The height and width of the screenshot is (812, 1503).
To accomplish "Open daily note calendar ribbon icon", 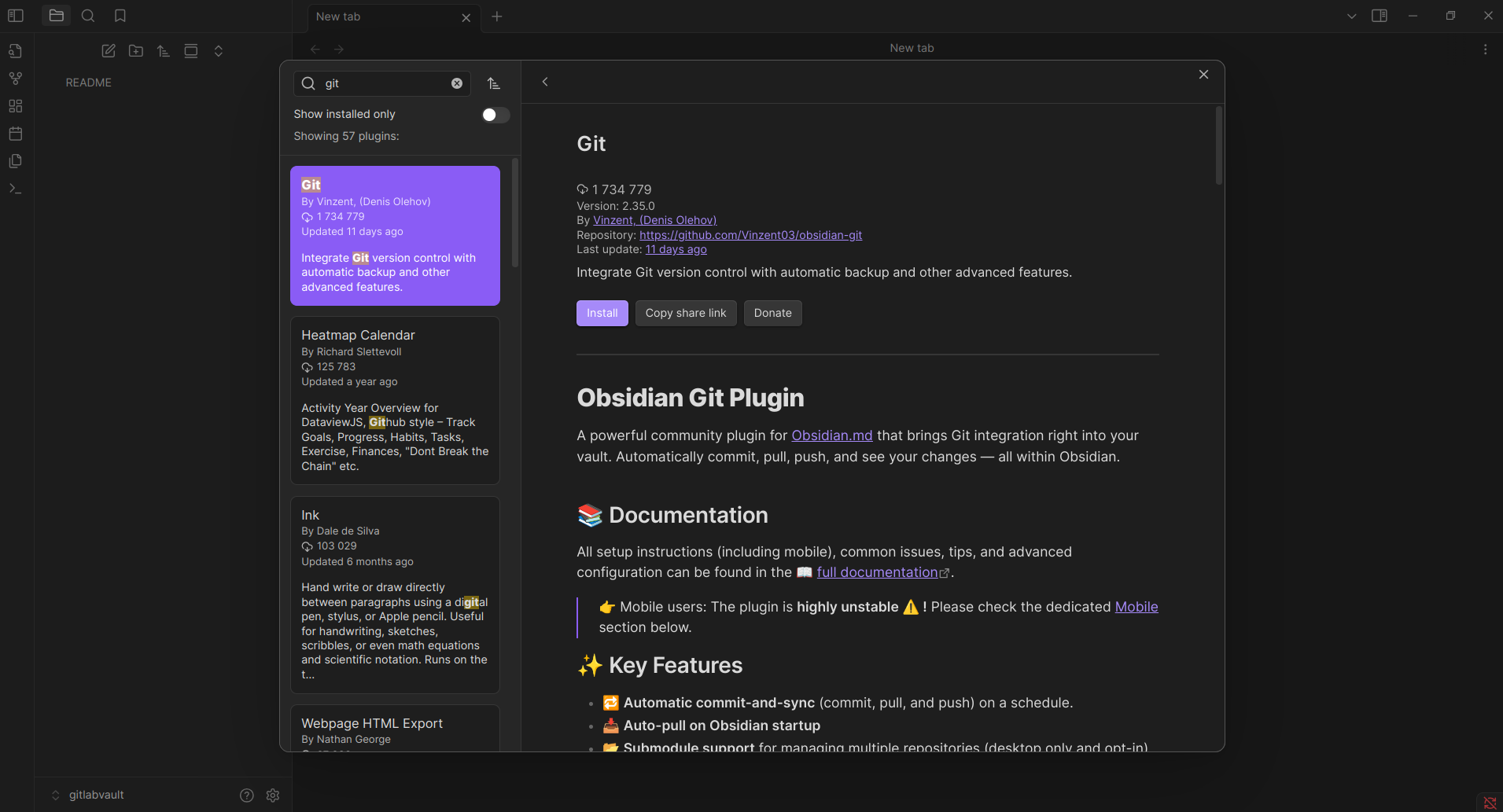I will (x=16, y=134).
